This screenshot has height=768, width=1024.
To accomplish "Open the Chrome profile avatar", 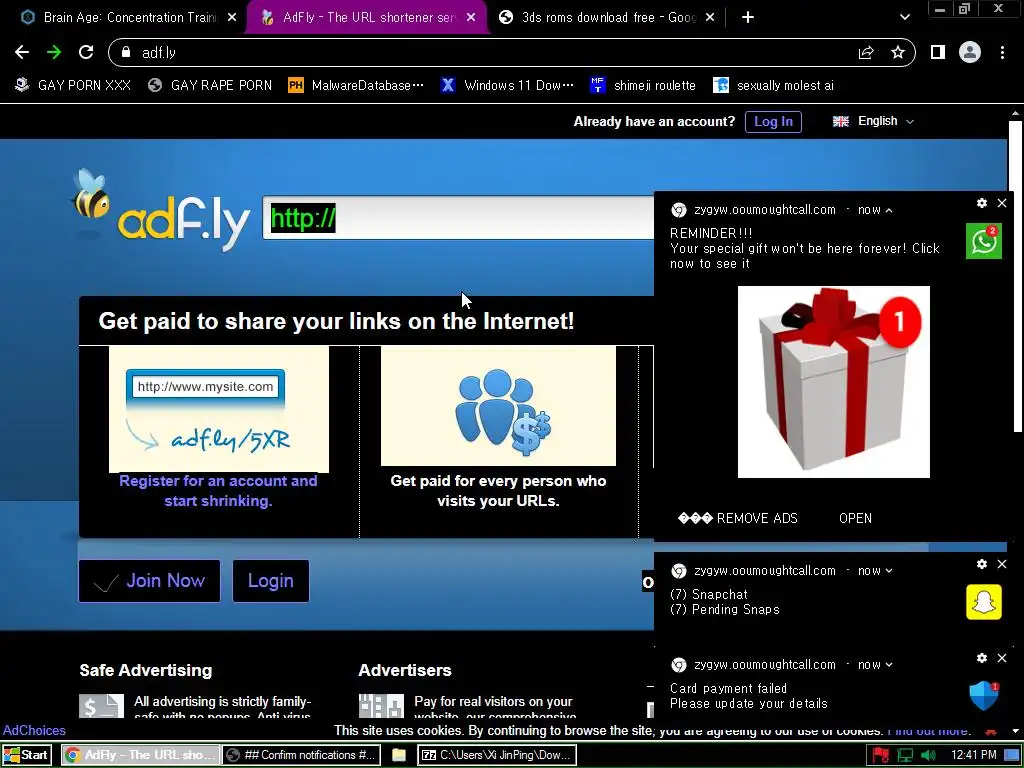I will click(970, 52).
